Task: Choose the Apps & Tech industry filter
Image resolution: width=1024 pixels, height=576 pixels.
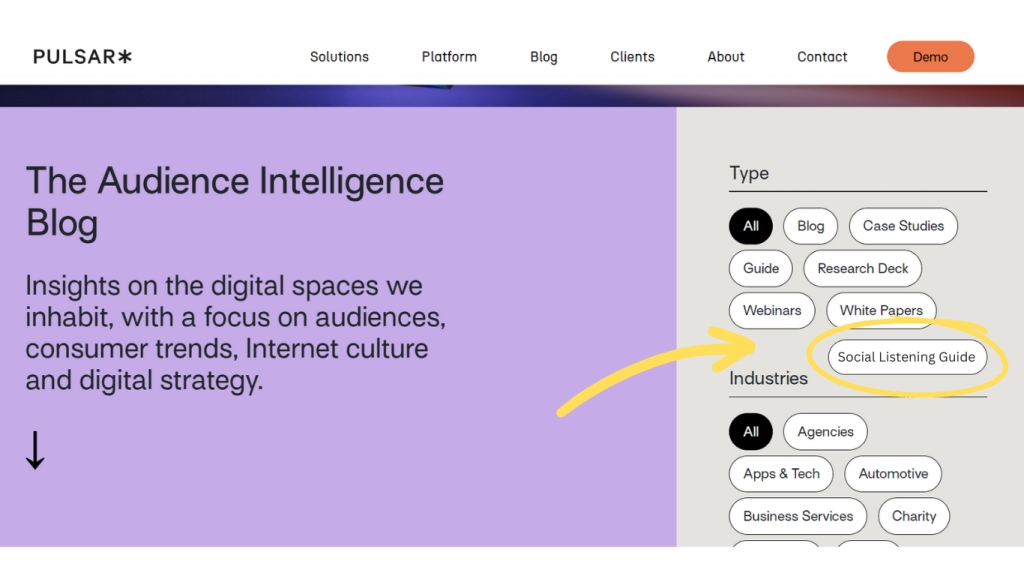Action: pyautogui.click(x=781, y=474)
